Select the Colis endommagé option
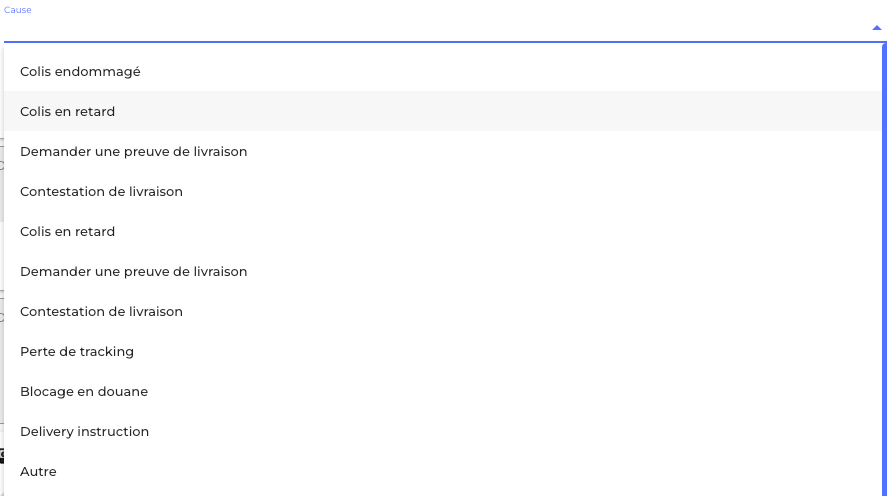The width and height of the screenshot is (887, 496). (80, 72)
